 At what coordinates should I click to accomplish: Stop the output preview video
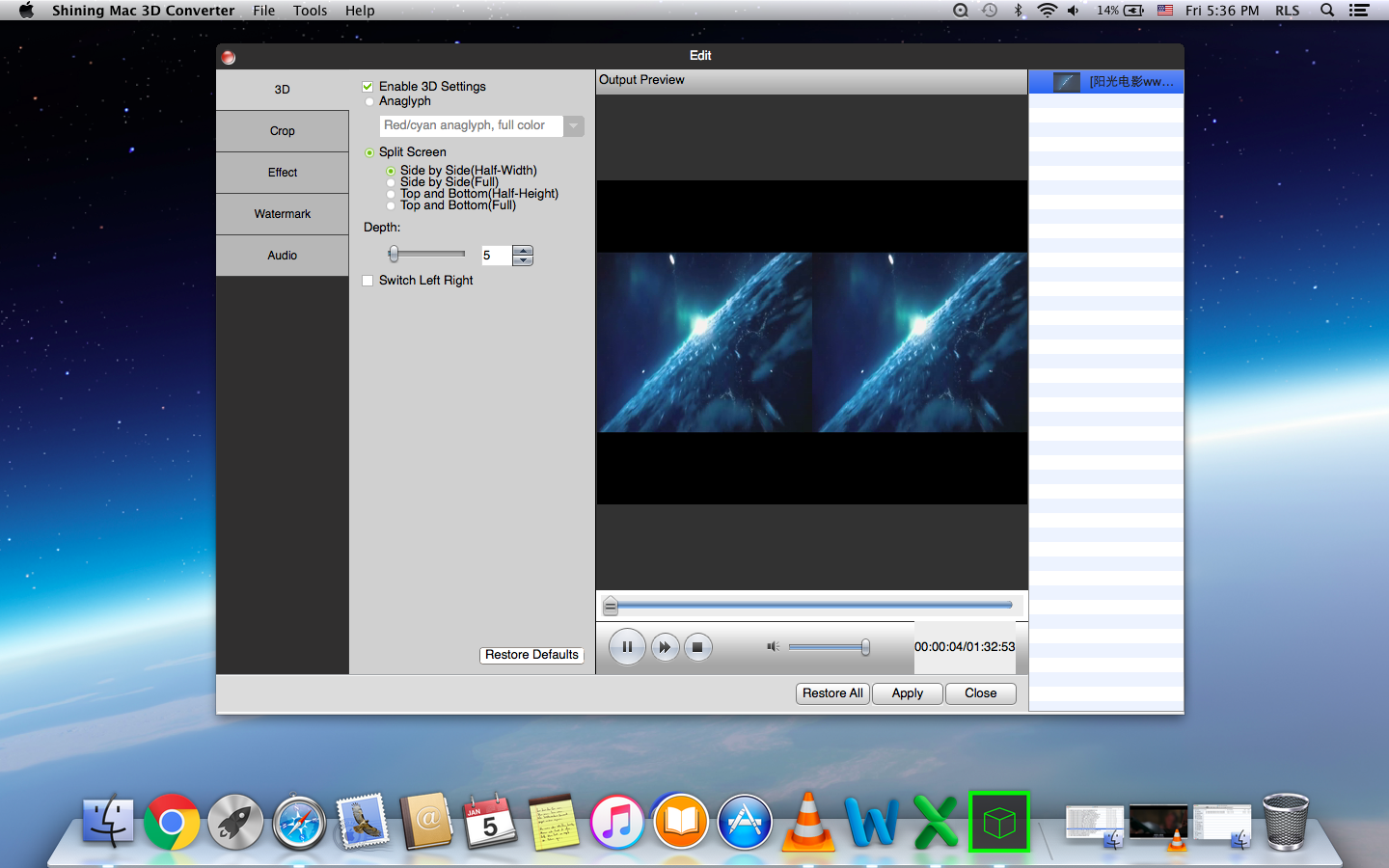[x=697, y=647]
